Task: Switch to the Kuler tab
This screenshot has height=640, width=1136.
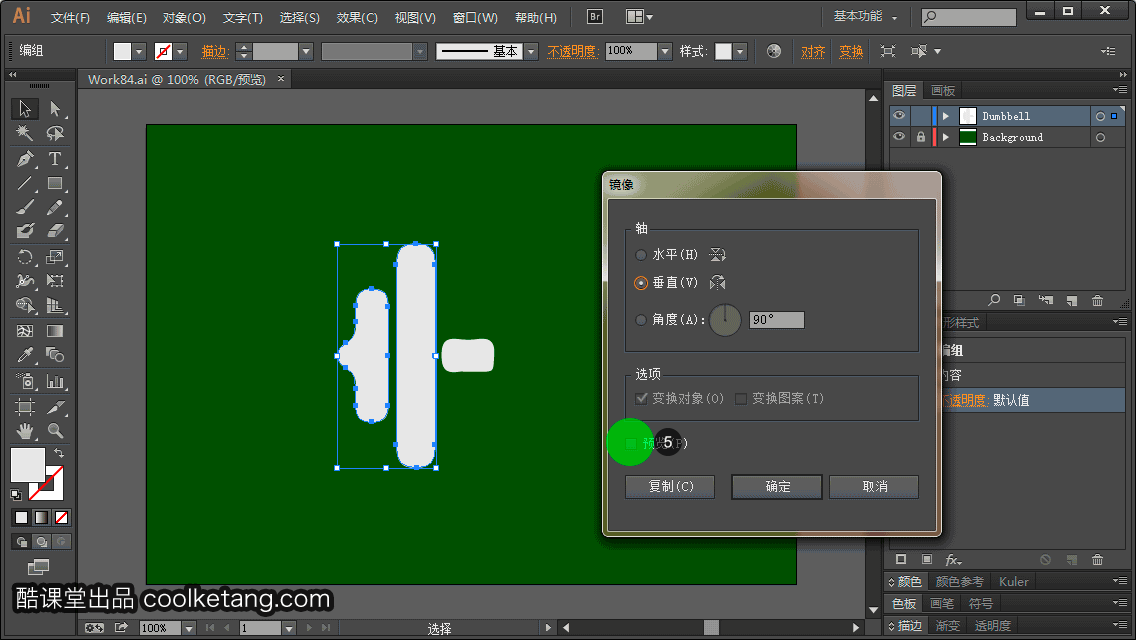Action: (x=1013, y=581)
